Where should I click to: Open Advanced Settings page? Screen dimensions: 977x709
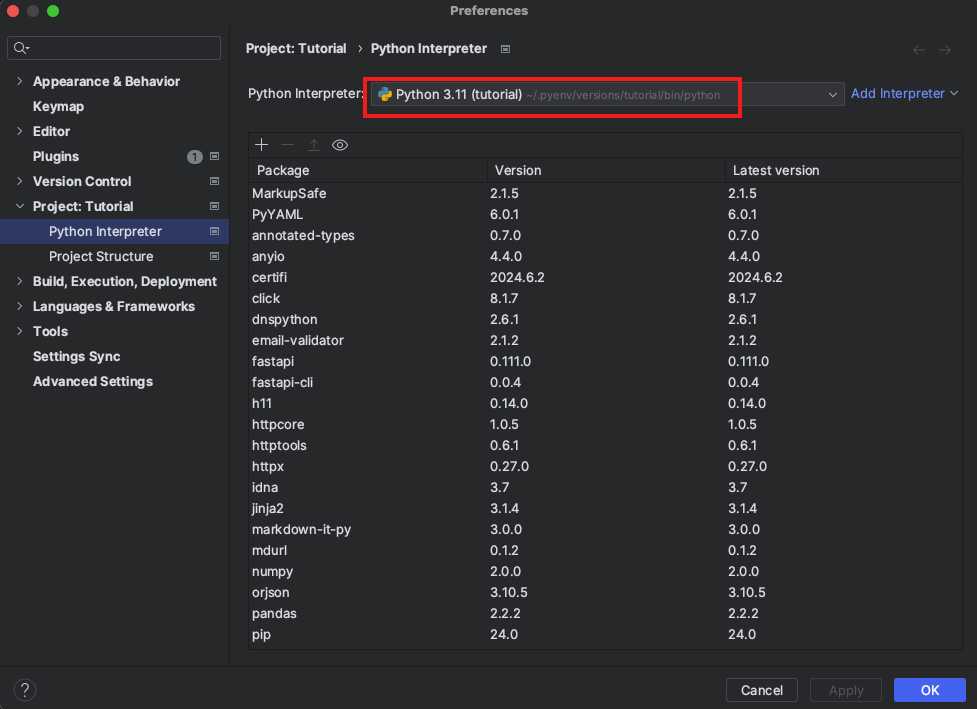click(x=93, y=381)
